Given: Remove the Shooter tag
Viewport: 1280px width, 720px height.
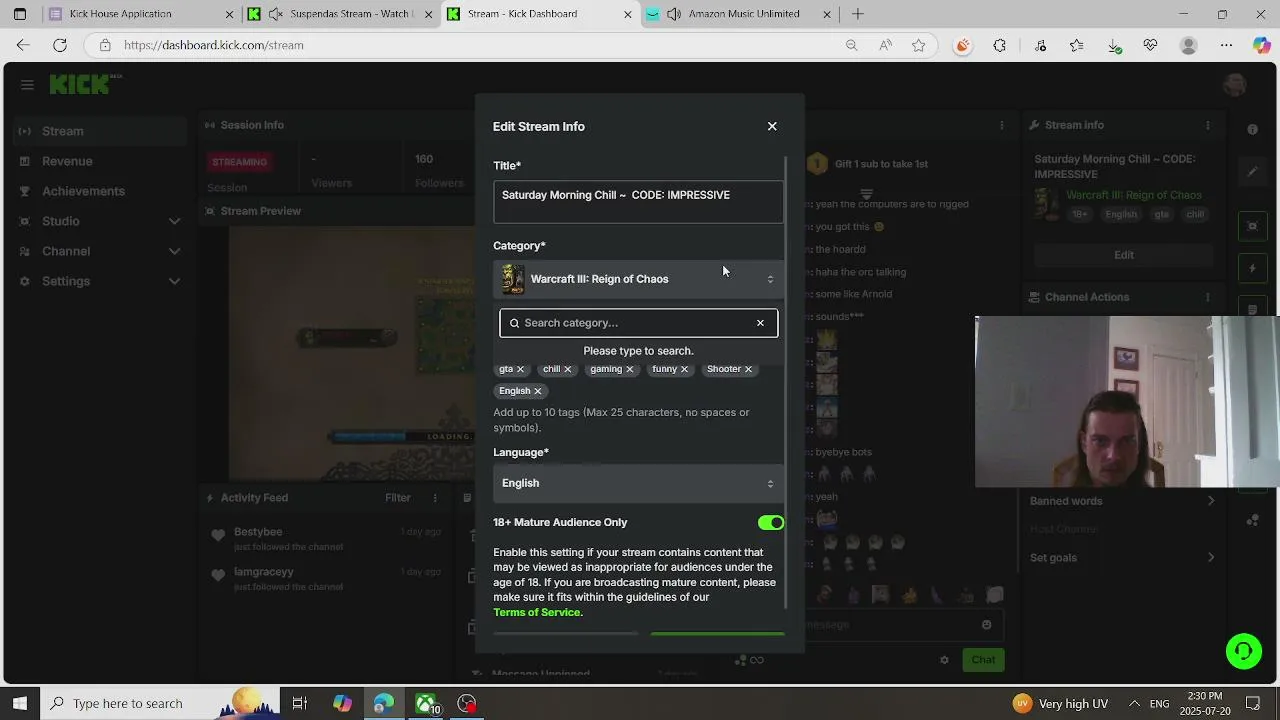Looking at the screenshot, I should tap(748, 369).
